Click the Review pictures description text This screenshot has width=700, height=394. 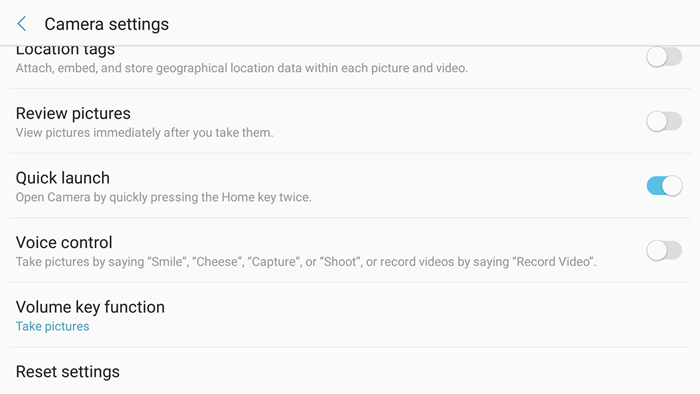(145, 133)
